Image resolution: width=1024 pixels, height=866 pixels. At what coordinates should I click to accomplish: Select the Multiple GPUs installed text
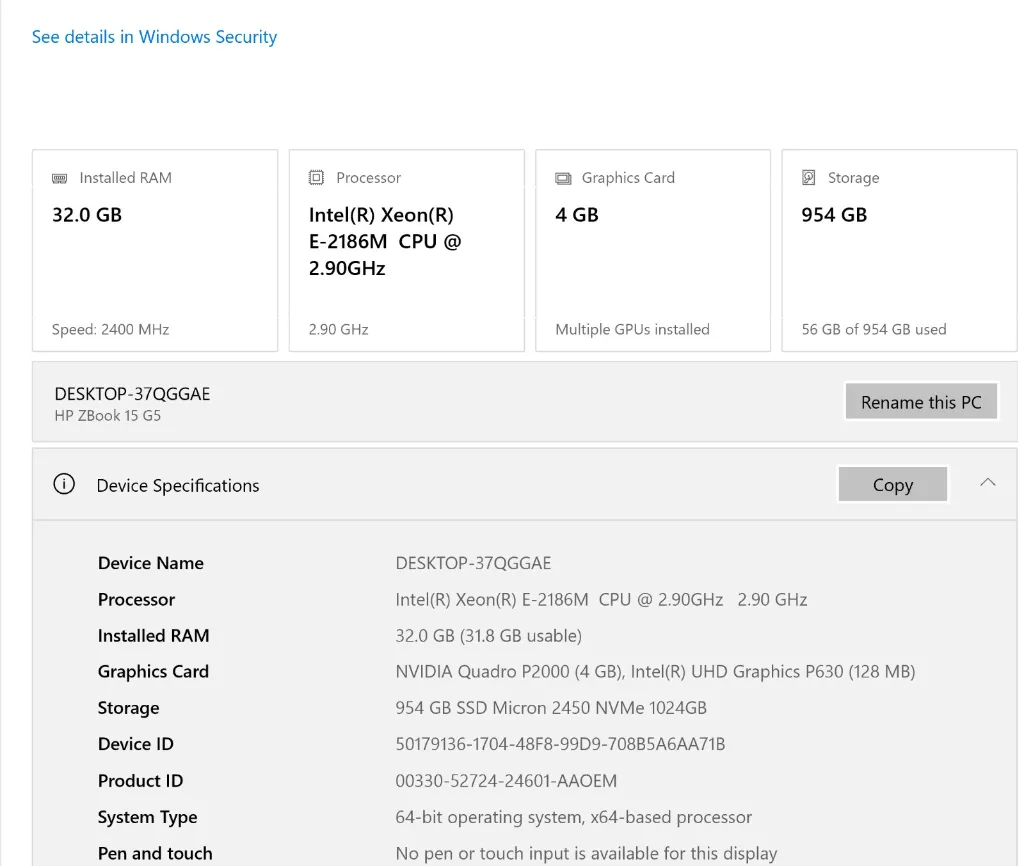pos(632,329)
